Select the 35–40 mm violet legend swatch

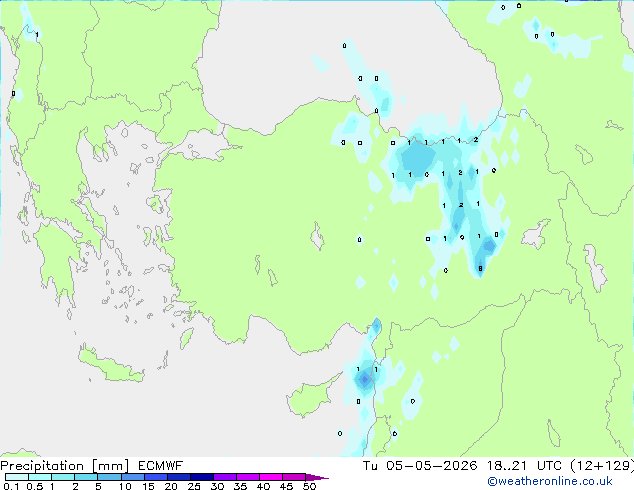(x=248, y=477)
